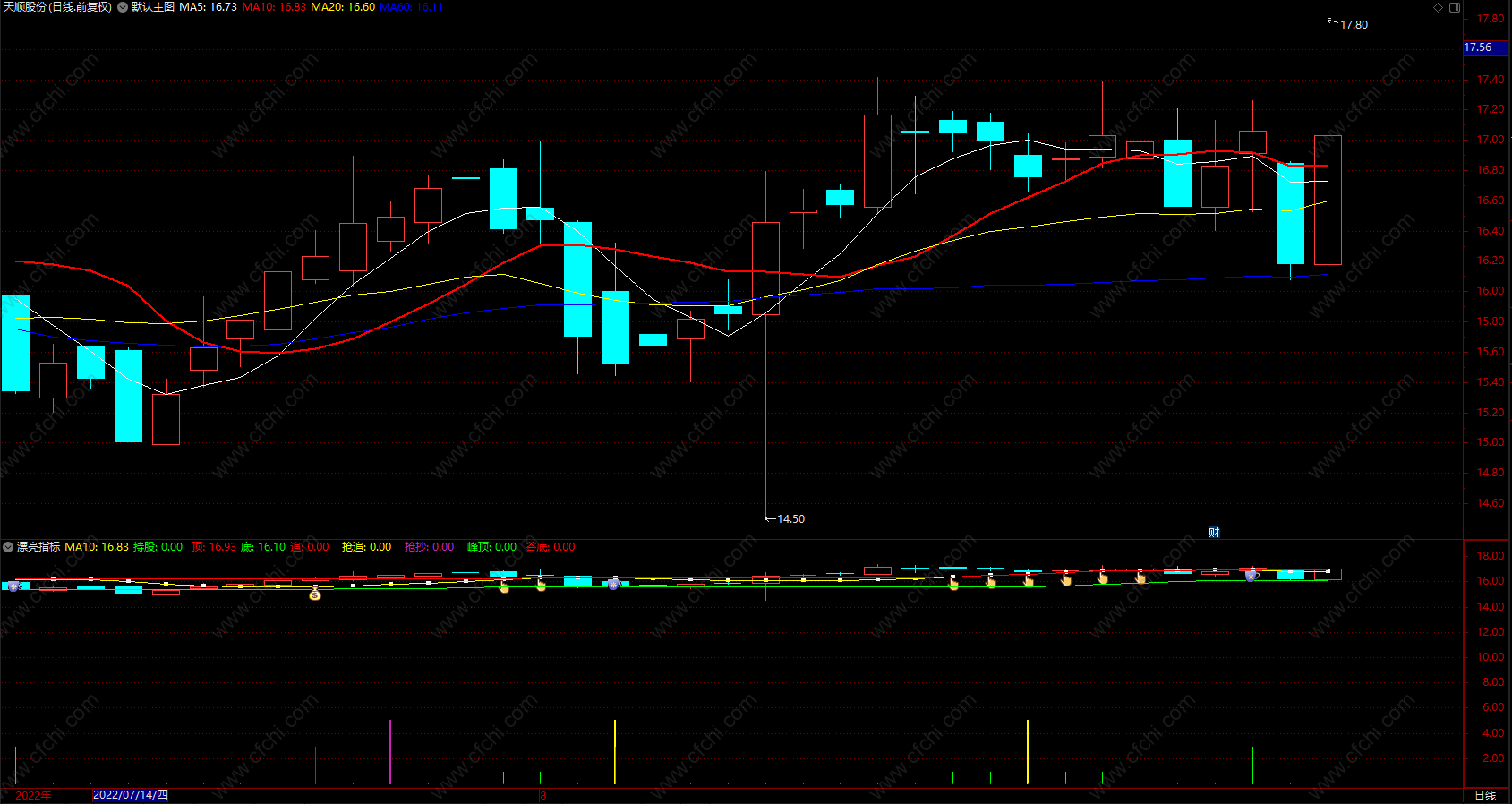Click the highlighted 17.56 price tag on the axis
The width and height of the screenshot is (1512, 804).
click(x=1485, y=47)
